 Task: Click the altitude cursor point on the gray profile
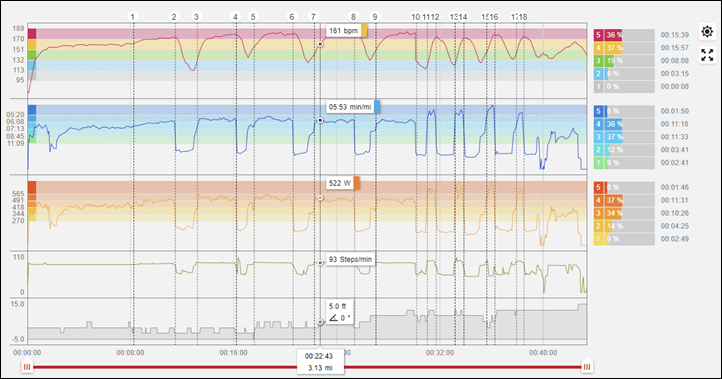point(320,322)
